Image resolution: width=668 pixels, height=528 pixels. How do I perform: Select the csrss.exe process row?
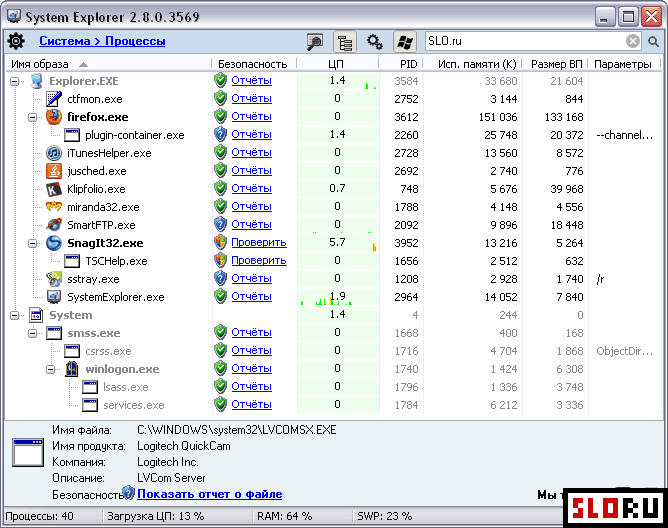(333, 351)
